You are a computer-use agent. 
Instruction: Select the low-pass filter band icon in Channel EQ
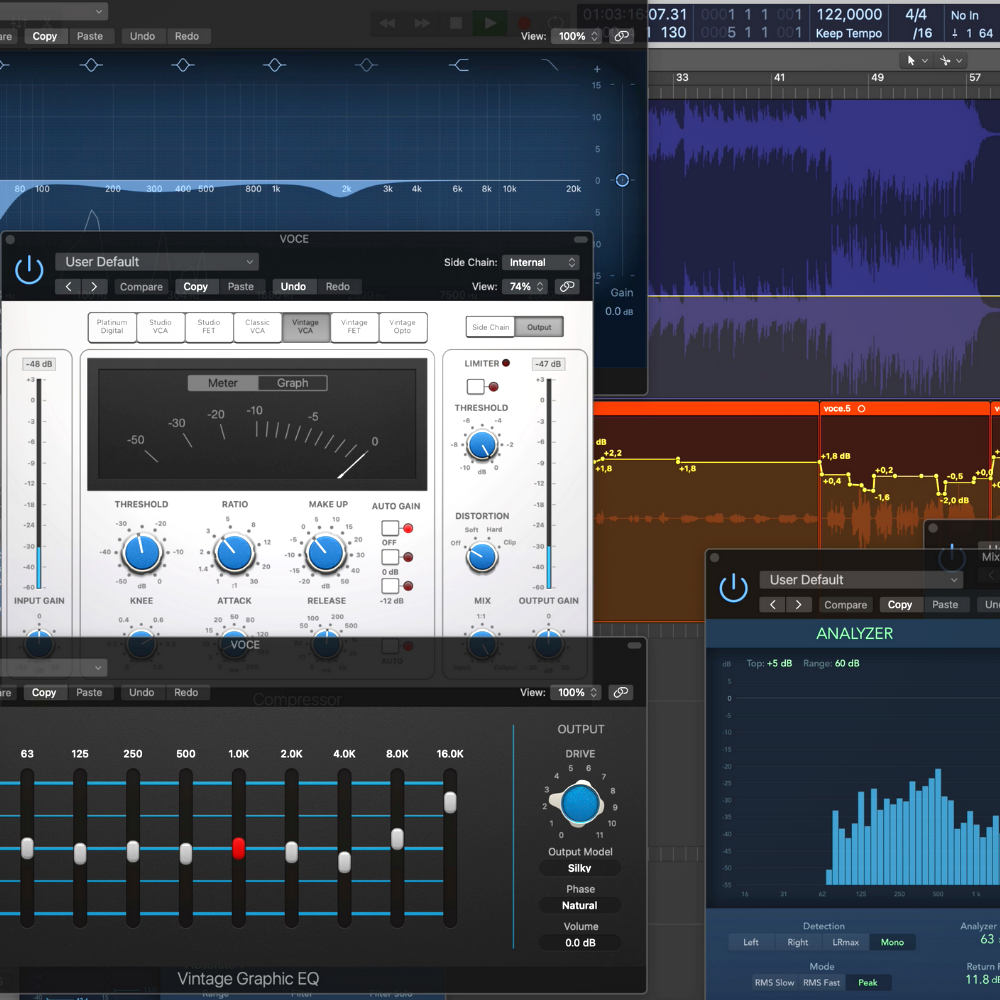click(x=549, y=65)
